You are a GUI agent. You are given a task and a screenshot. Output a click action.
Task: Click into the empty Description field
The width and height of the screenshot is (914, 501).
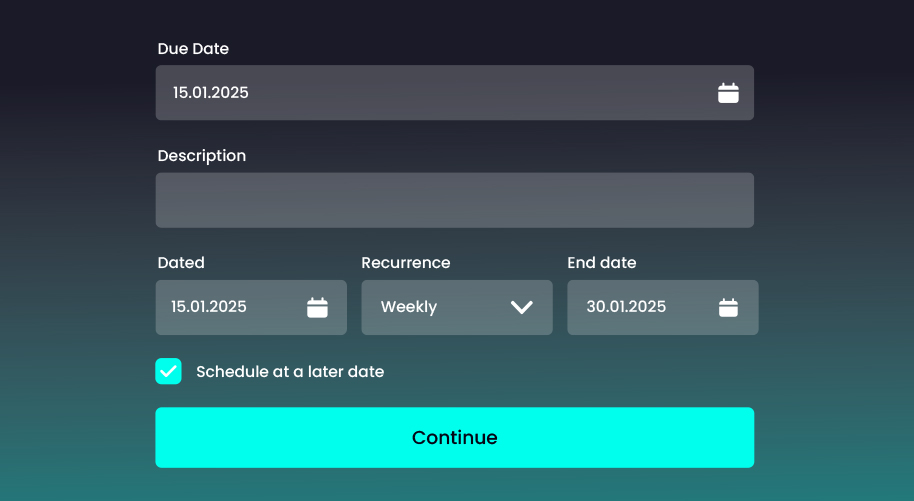pyautogui.click(x=454, y=200)
